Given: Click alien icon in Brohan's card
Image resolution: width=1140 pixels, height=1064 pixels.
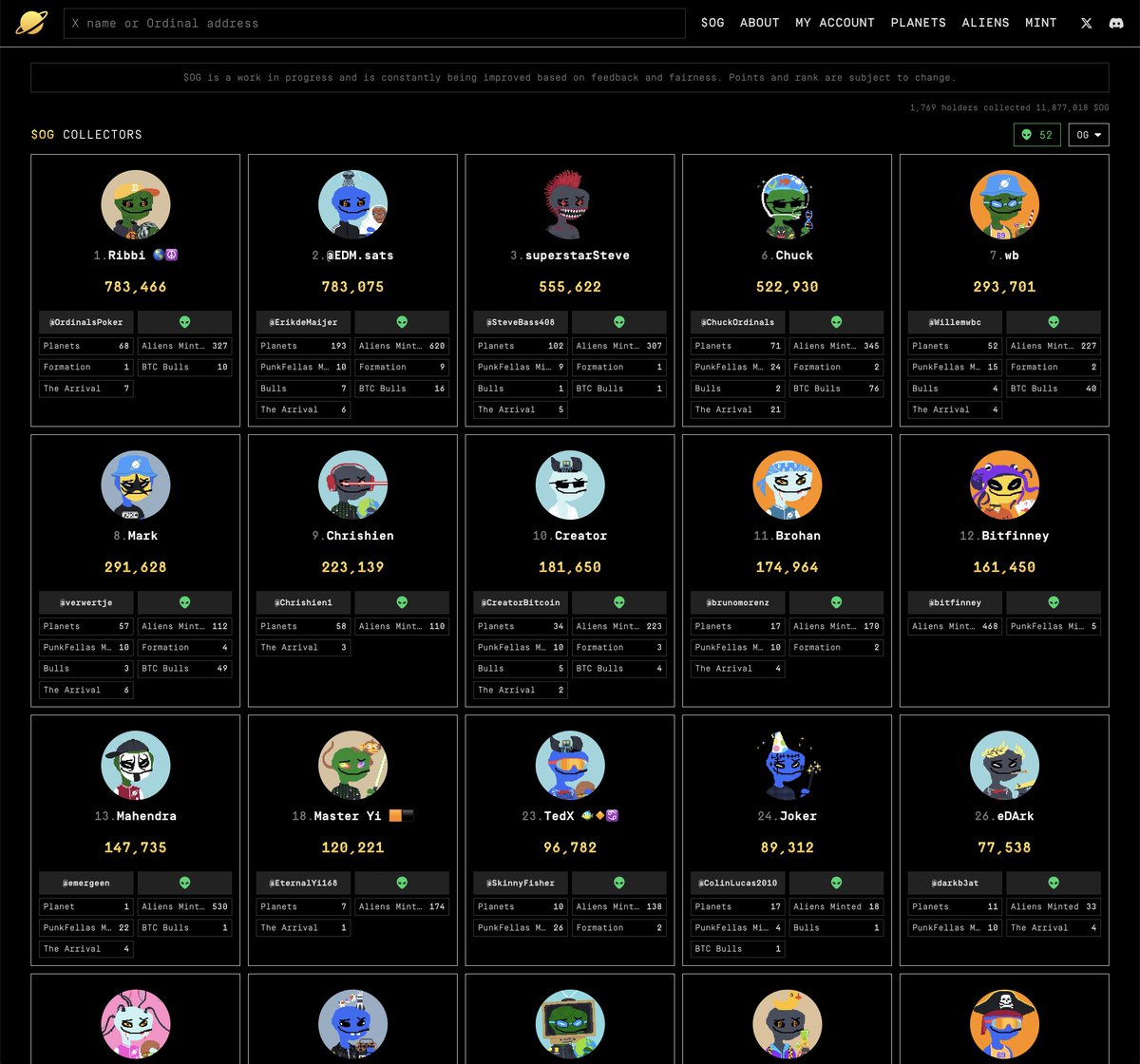Looking at the screenshot, I should point(836,602).
